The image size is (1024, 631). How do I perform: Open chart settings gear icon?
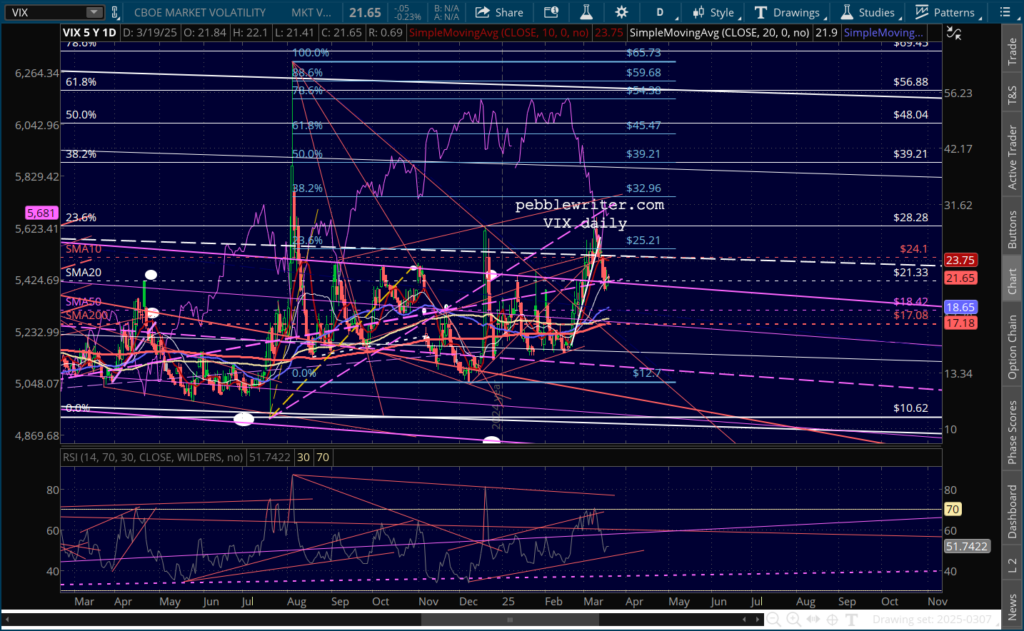tap(622, 12)
